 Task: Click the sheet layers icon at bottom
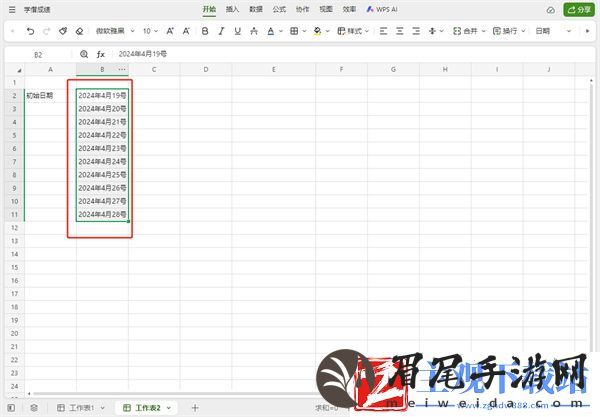(34, 408)
